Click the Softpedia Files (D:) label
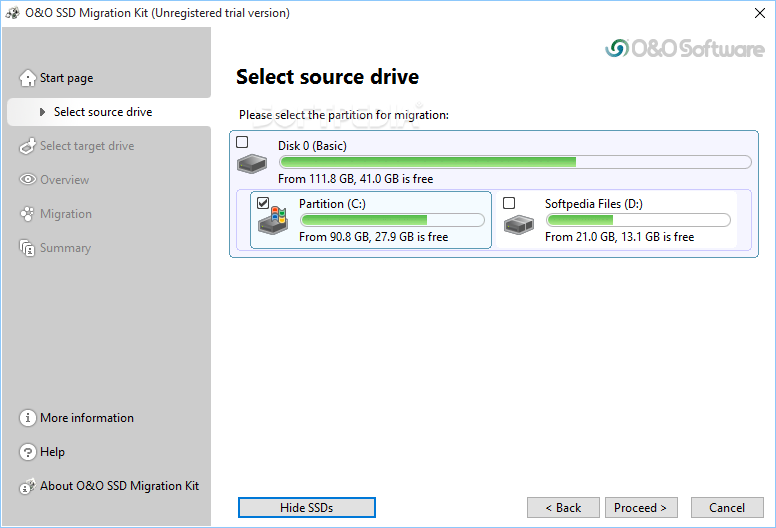The height and width of the screenshot is (528, 776). 594,204
